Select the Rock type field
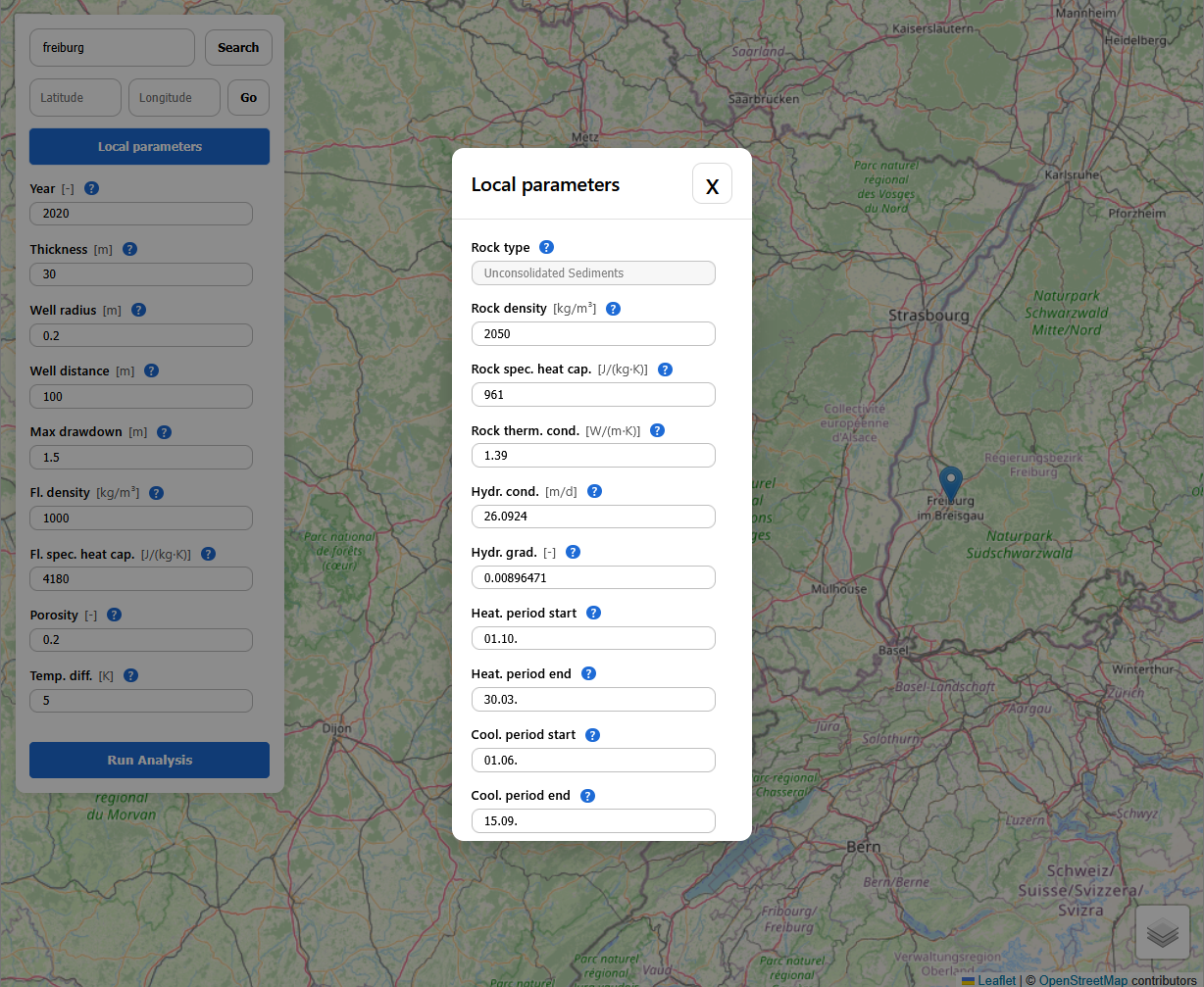 tap(593, 272)
